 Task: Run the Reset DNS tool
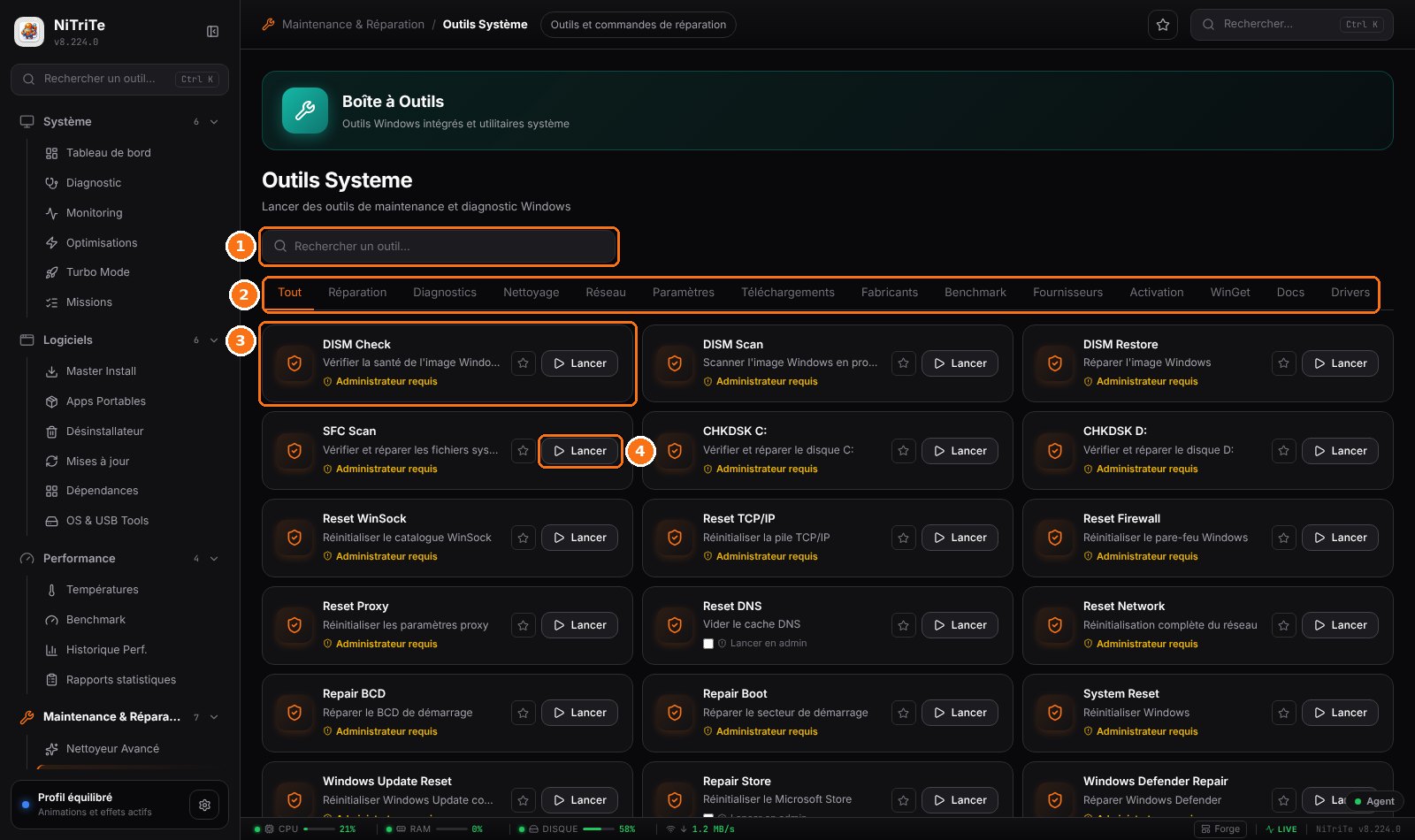point(960,625)
